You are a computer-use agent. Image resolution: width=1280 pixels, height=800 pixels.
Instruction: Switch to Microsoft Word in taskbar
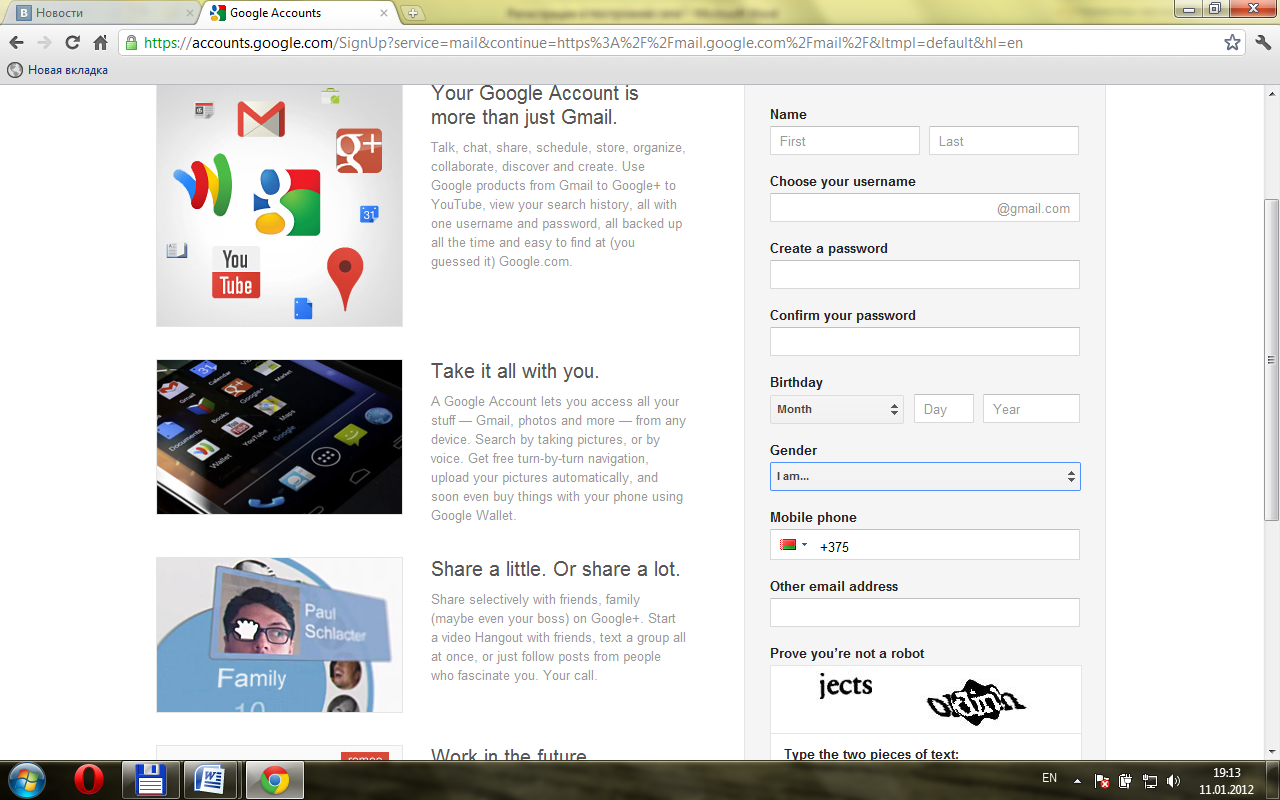pos(211,778)
